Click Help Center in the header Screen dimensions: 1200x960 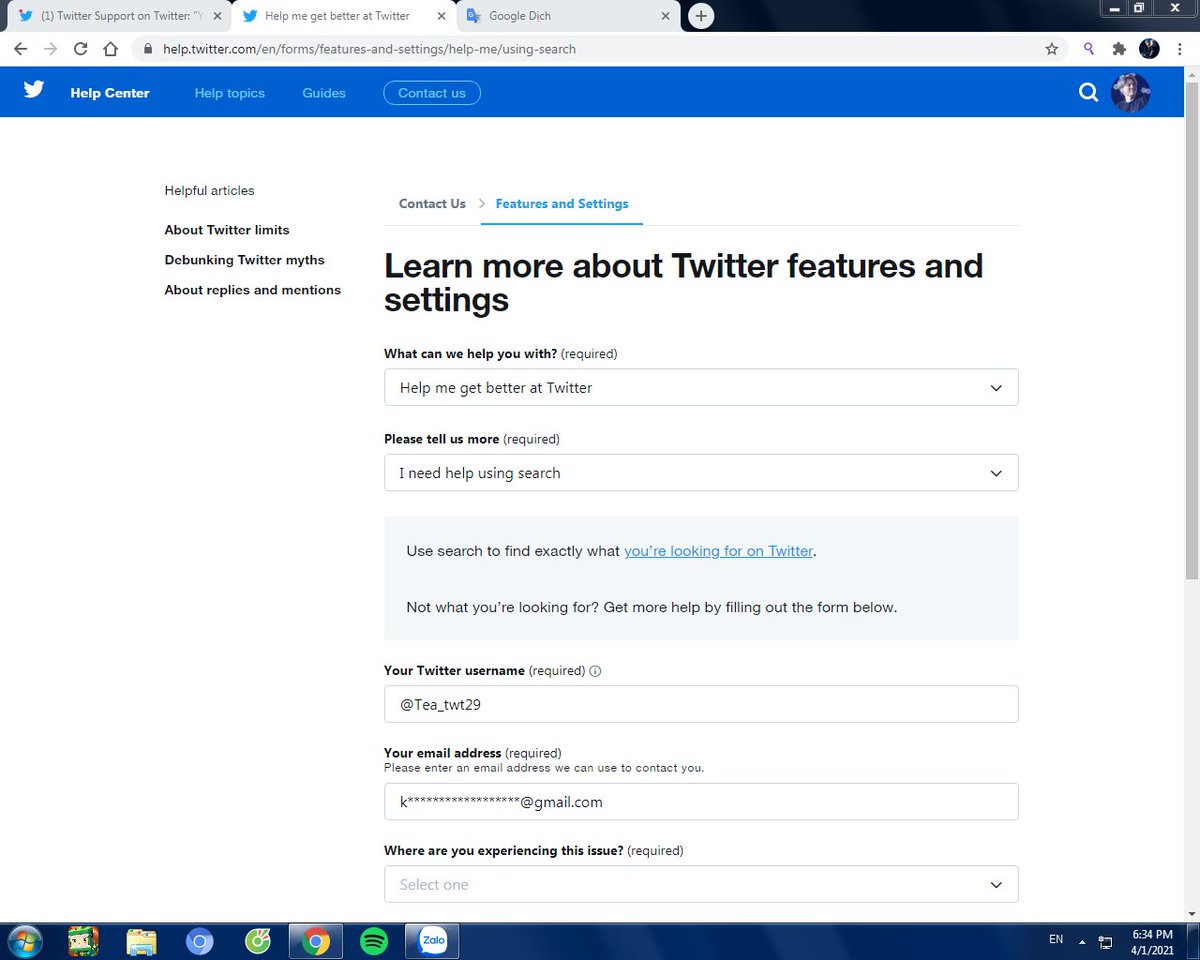(x=110, y=93)
